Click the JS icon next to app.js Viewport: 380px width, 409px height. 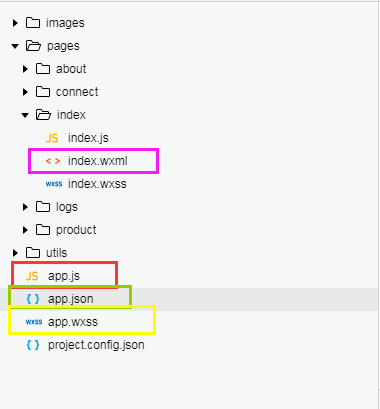coord(32,276)
